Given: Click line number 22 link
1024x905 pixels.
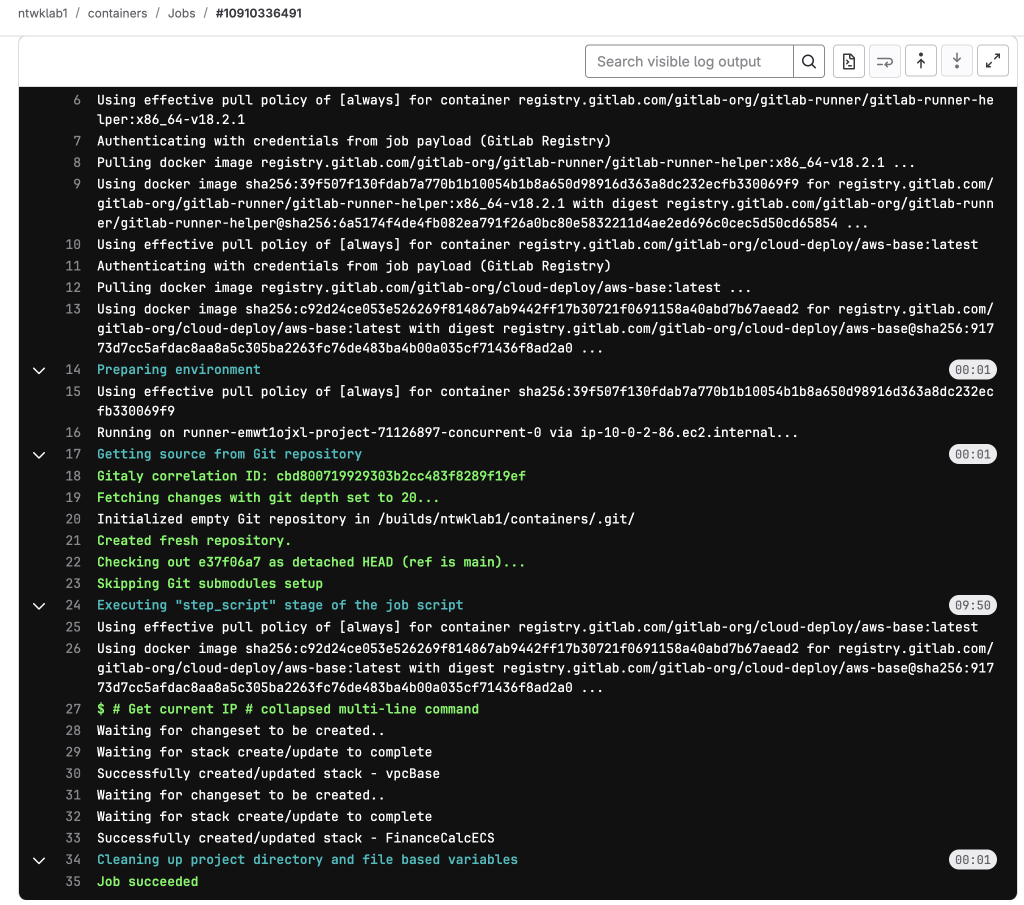Looking at the screenshot, I should pyautogui.click(x=73, y=562).
